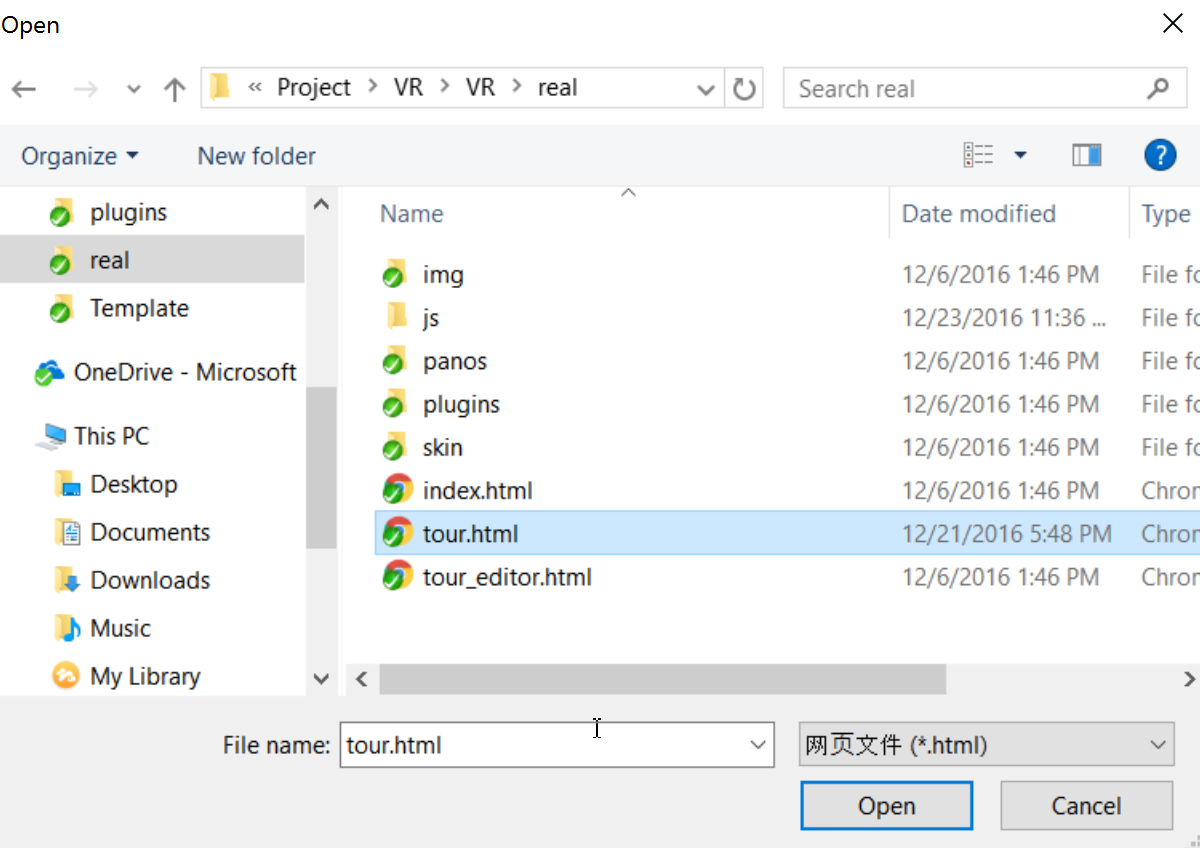This screenshot has width=1200, height=848.
Task: Open the address bar dropdown
Action: click(706, 88)
